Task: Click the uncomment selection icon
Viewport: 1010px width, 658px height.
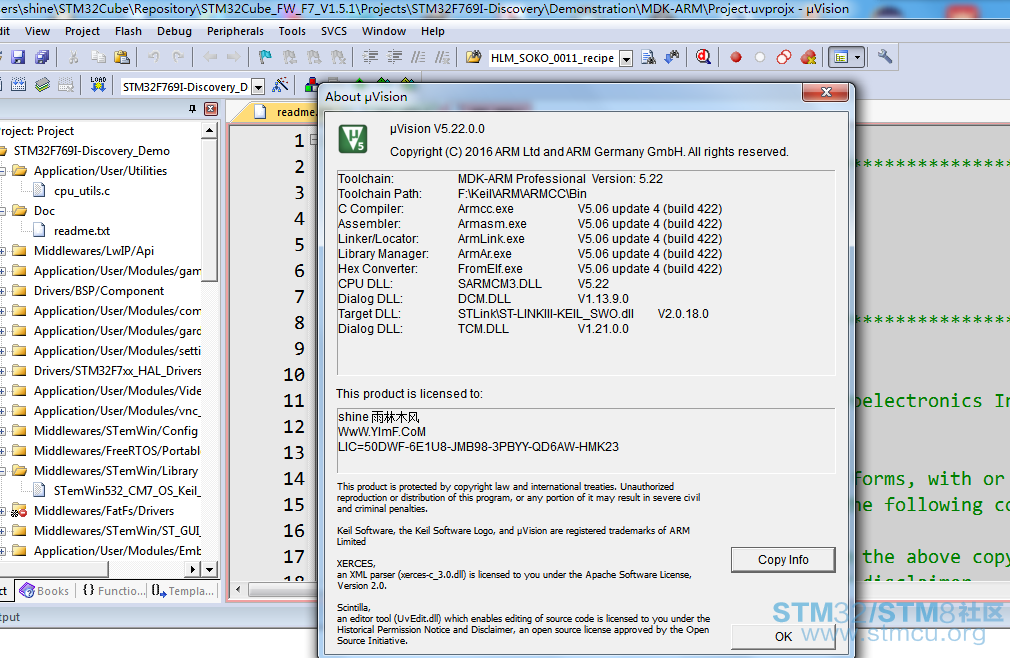Action: pyautogui.click(x=443, y=57)
